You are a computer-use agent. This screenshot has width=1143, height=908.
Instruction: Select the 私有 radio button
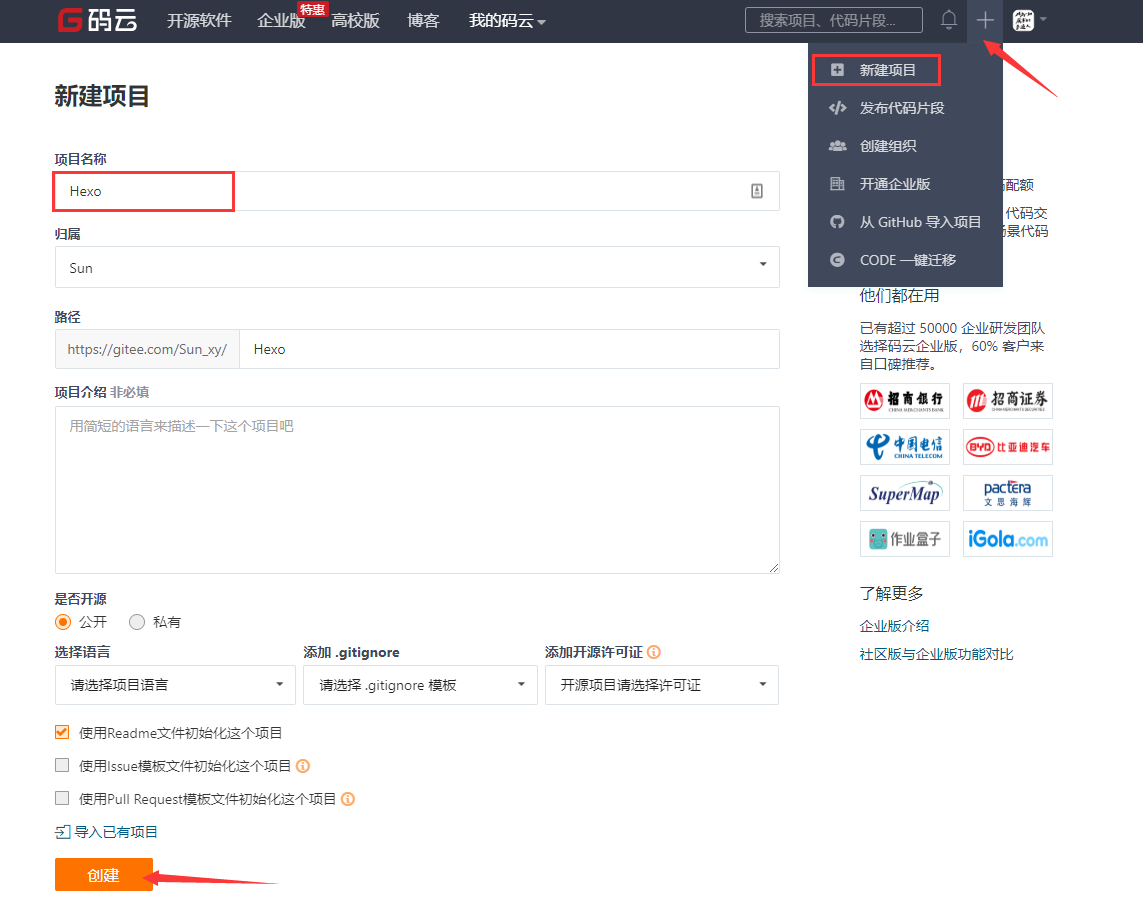click(137, 622)
